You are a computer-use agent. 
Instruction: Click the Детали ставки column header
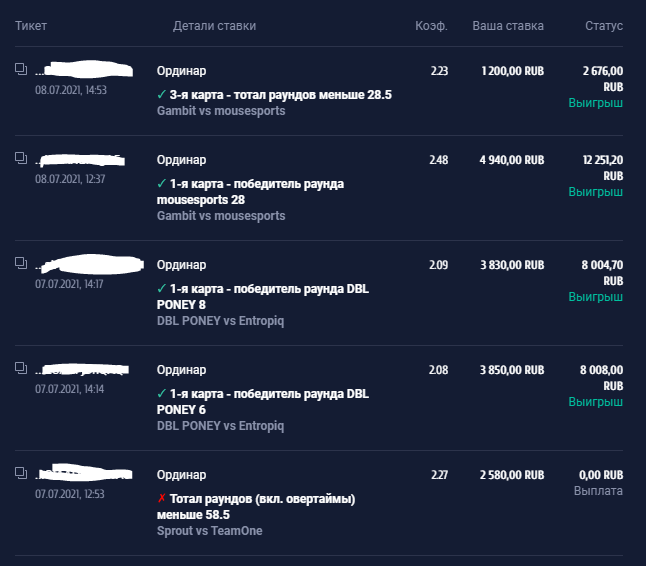pyautogui.click(x=214, y=26)
